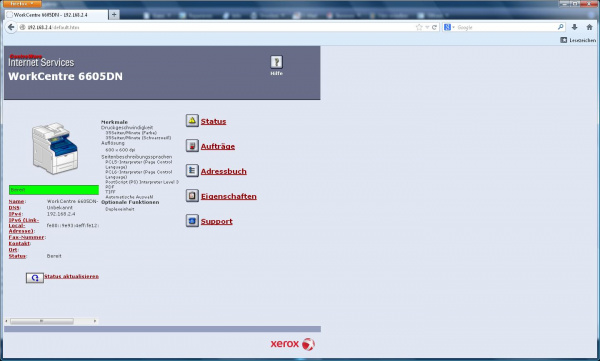Click the IPv4 field link

click(15, 214)
